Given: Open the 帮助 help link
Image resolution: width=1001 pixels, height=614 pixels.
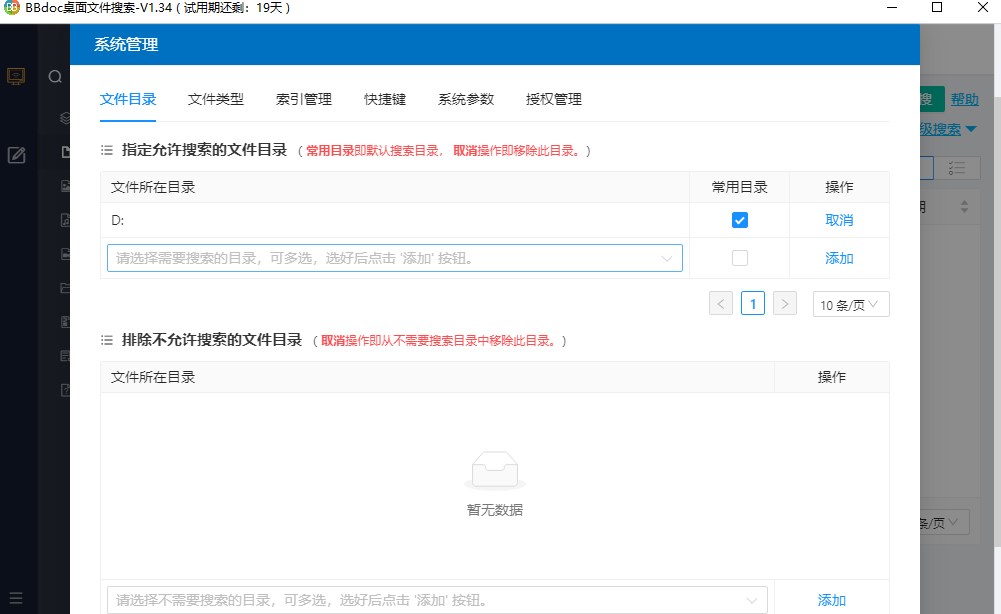Looking at the screenshot, I should pos(964,99).
